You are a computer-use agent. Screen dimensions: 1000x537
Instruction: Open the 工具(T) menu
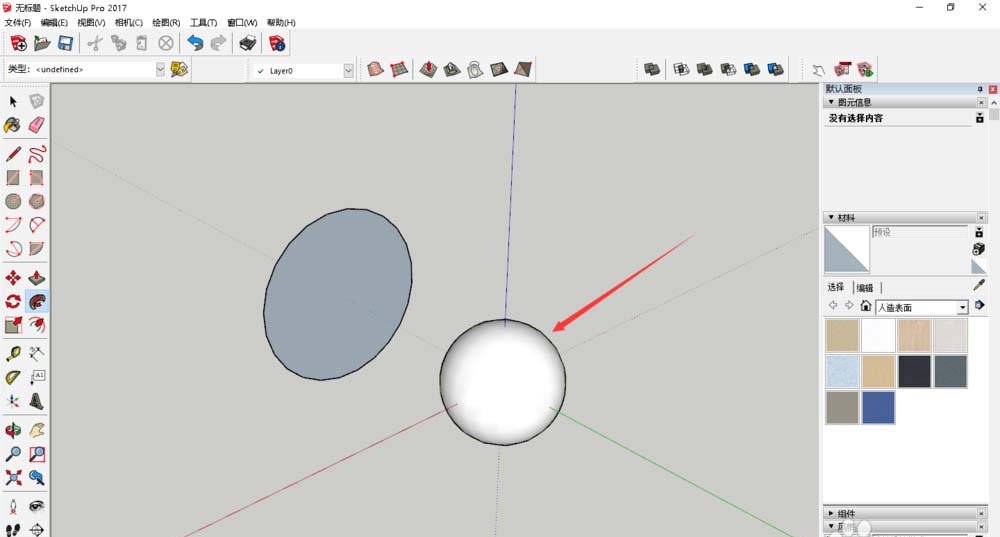tap(203, 22)
